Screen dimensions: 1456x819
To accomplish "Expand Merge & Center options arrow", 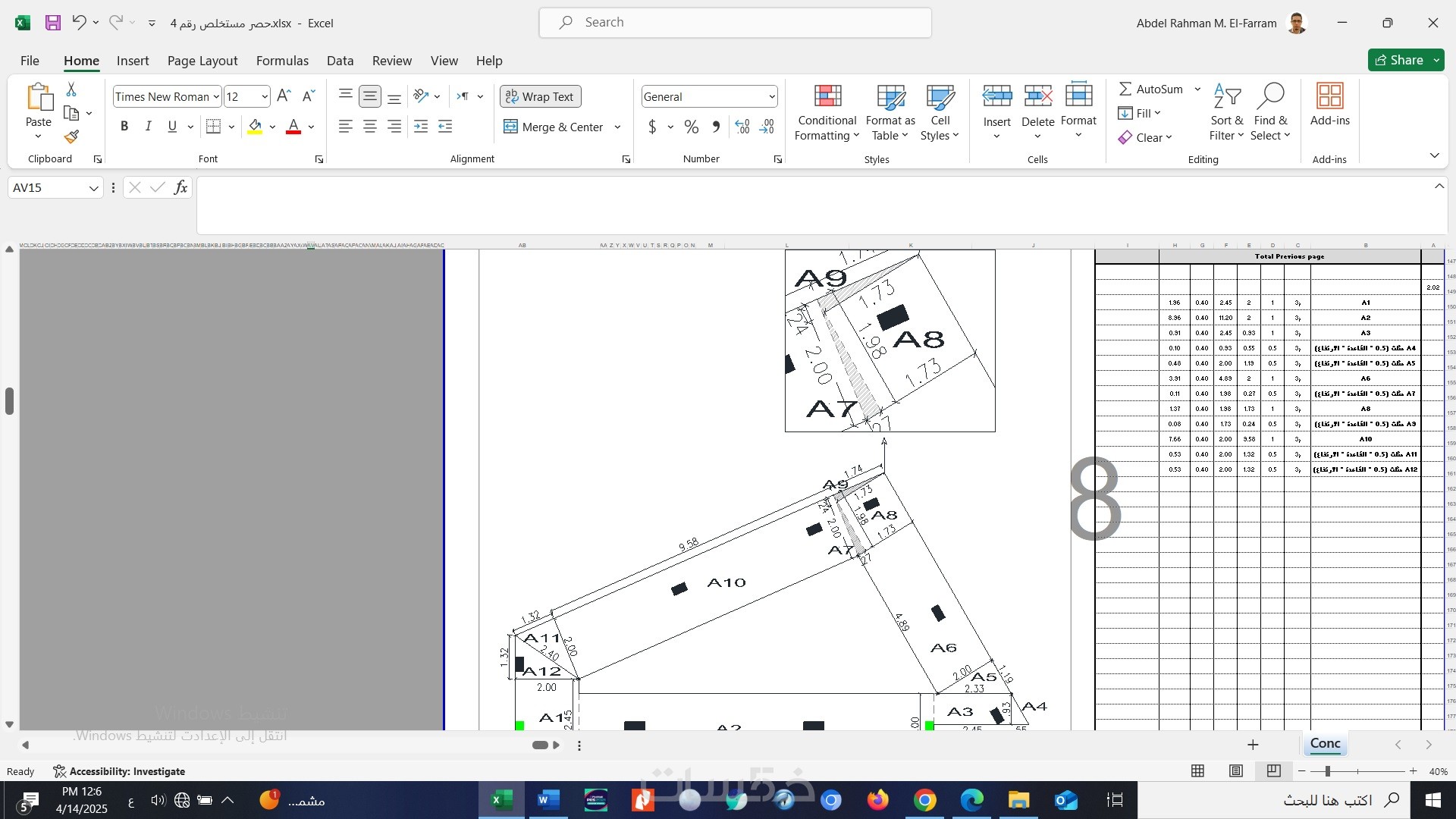I will tap(617, 127).
